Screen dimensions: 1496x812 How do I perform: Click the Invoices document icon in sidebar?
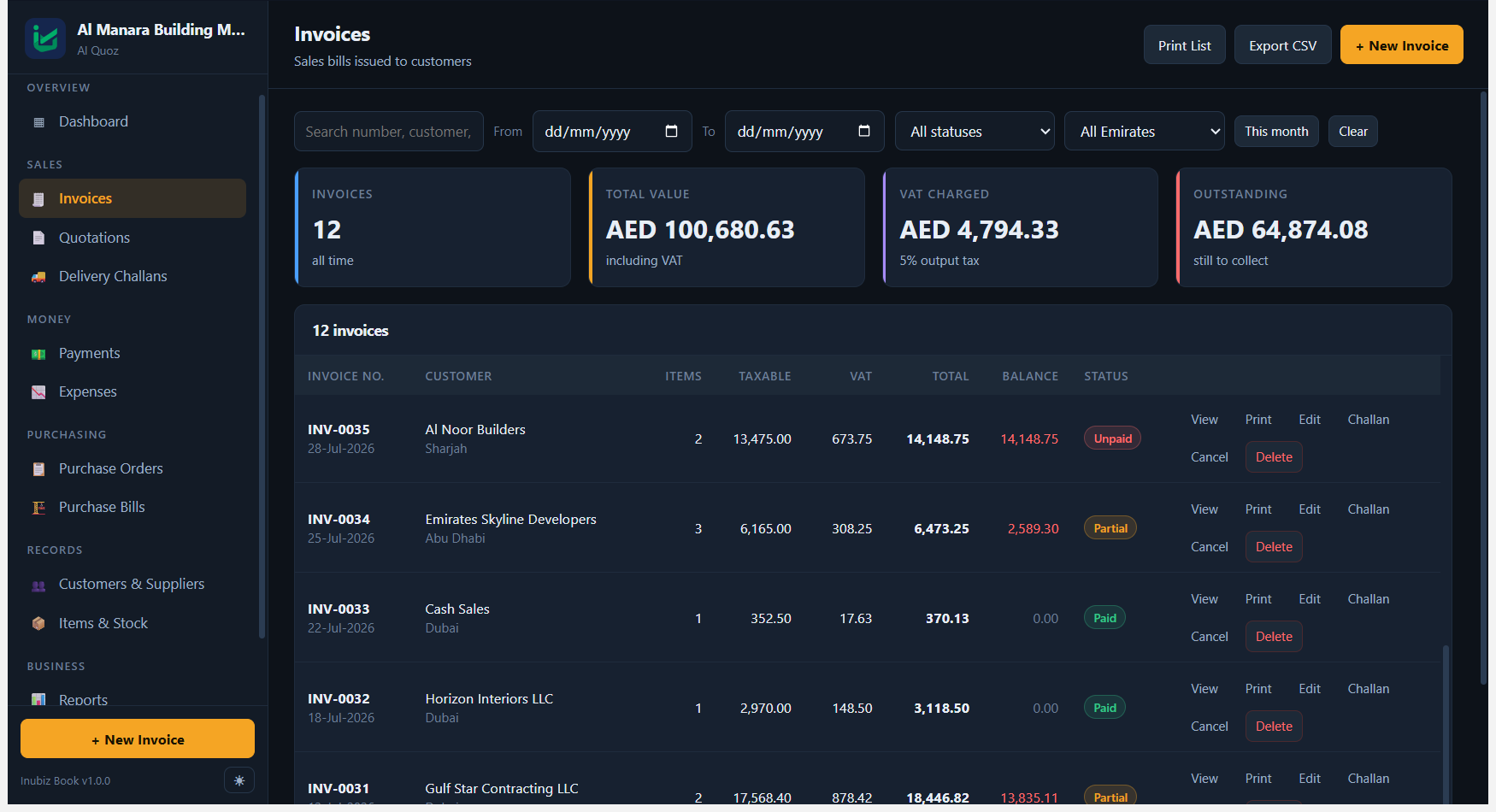coord(38,199)
